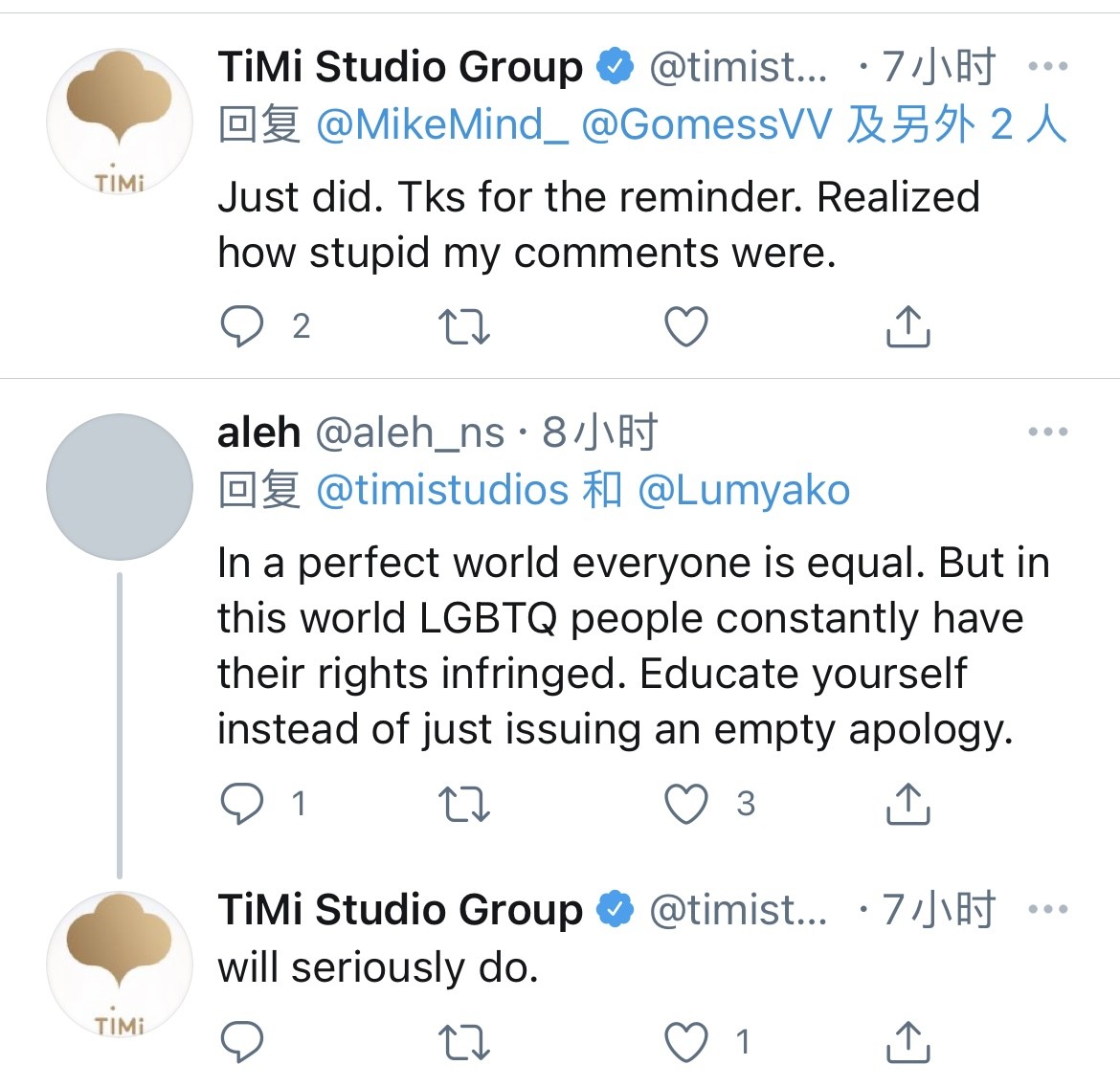Open more options on aleh's tweet

click(1047, 433)
